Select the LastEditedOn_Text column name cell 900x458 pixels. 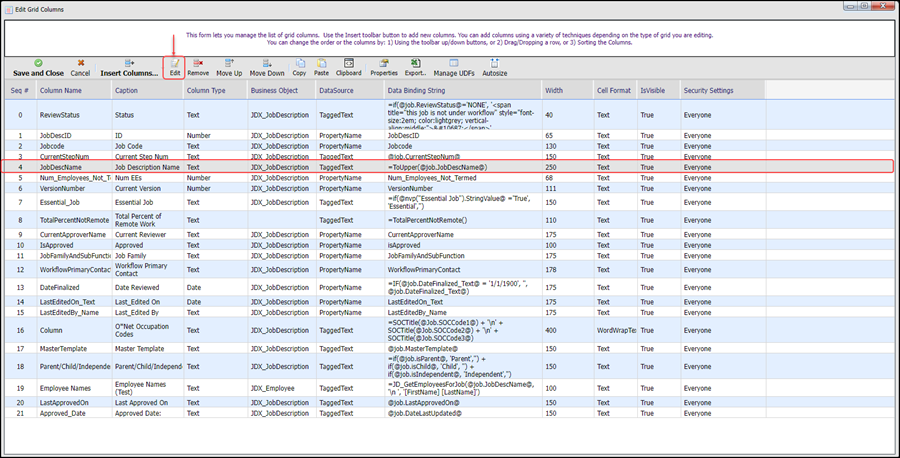(x=74, y=301)
